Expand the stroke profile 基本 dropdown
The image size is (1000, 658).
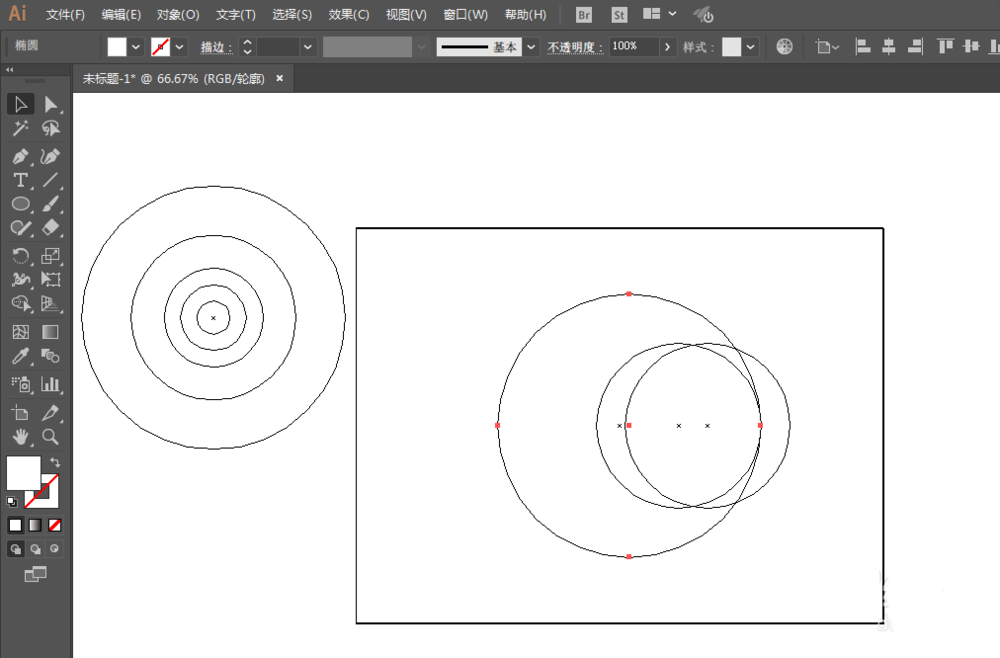click(531, 47)
